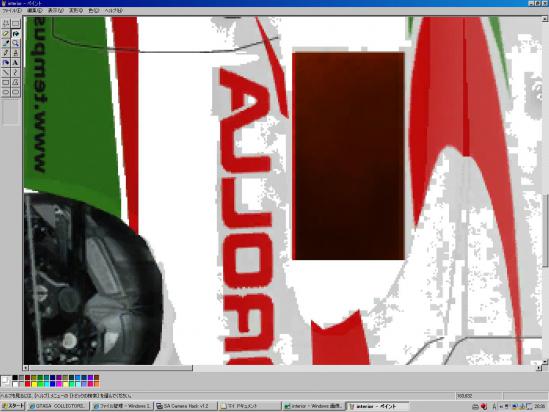Click the system tray clock

click(x=539, y=406)
